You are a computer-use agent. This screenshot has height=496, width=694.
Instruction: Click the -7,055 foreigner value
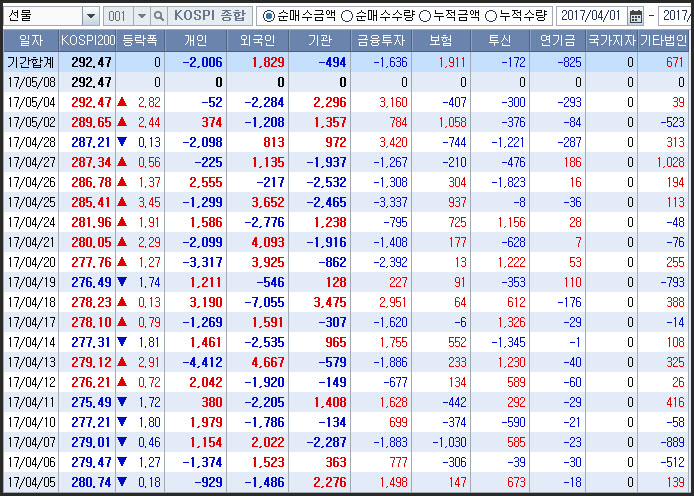(x=264, y=302)
